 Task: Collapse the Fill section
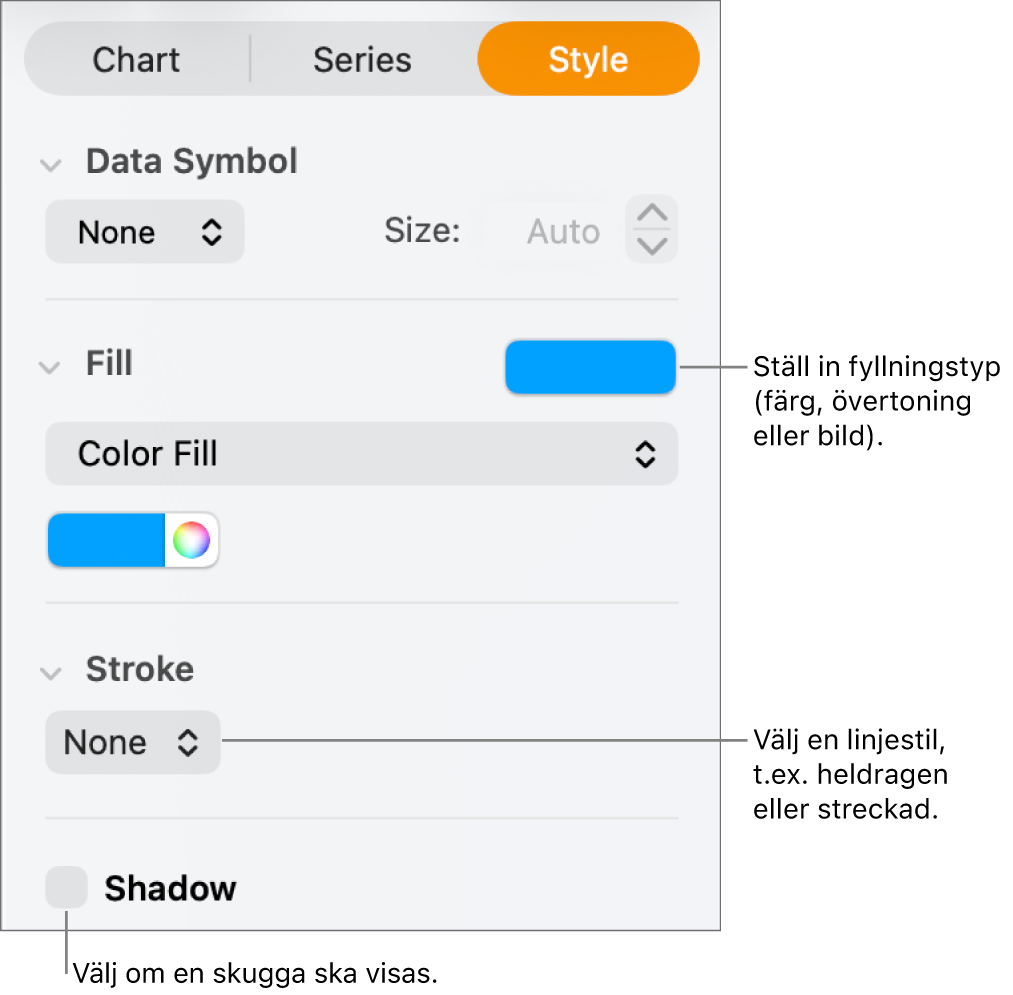(x=50, y=367)
